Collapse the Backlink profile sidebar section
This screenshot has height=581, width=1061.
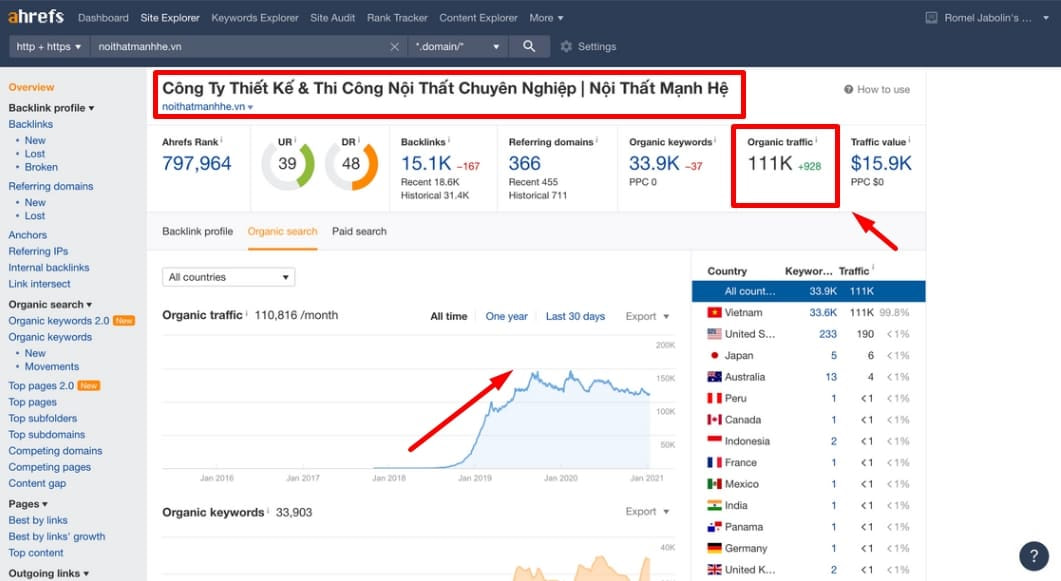(51, 108)
